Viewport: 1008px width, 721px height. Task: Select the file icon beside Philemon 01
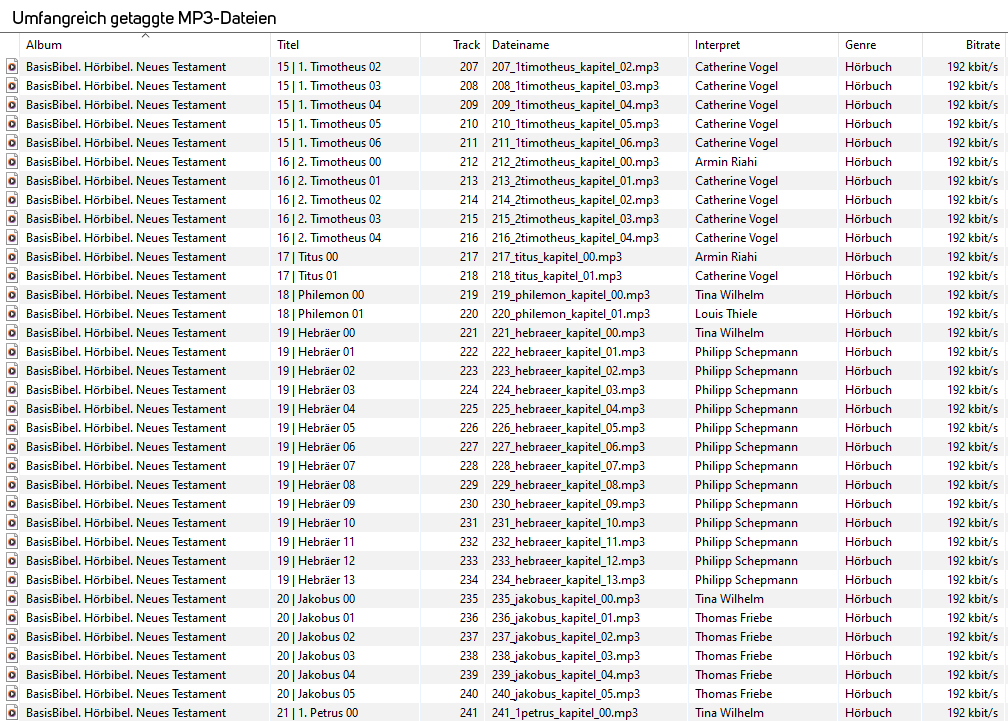click(x=12, y=314)
